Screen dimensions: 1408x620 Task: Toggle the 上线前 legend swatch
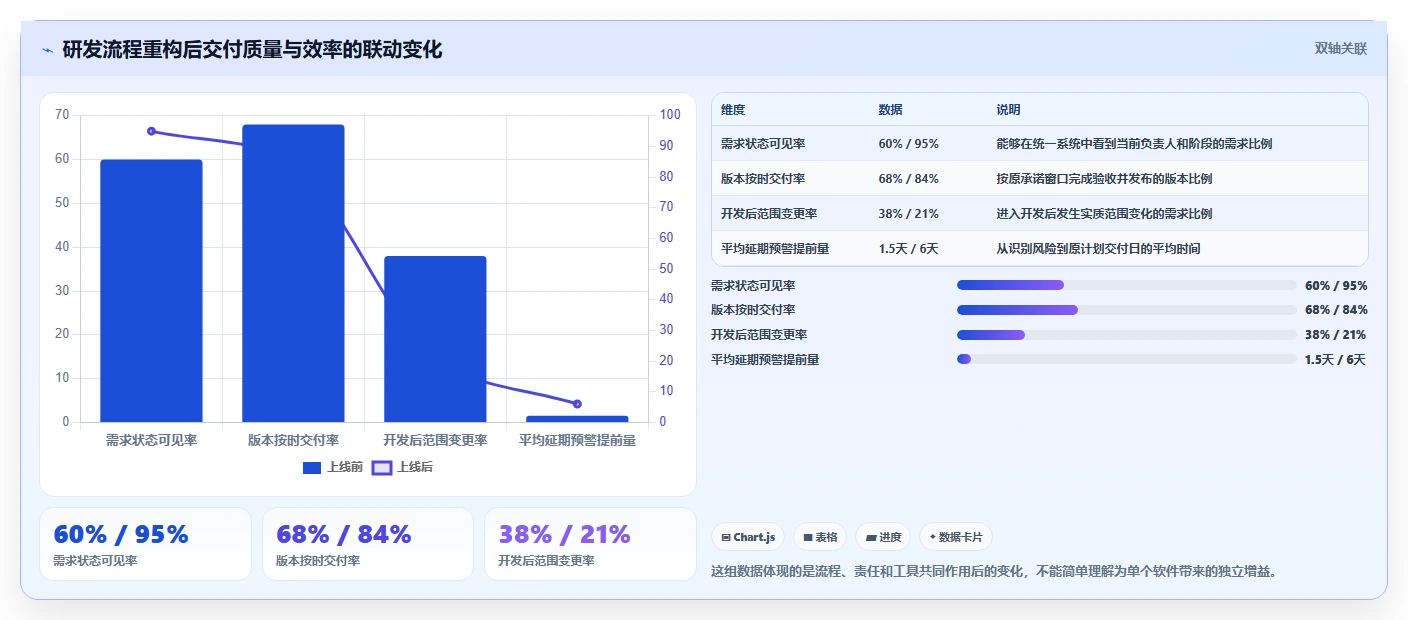pyautogui.click(x=311, y=467)
